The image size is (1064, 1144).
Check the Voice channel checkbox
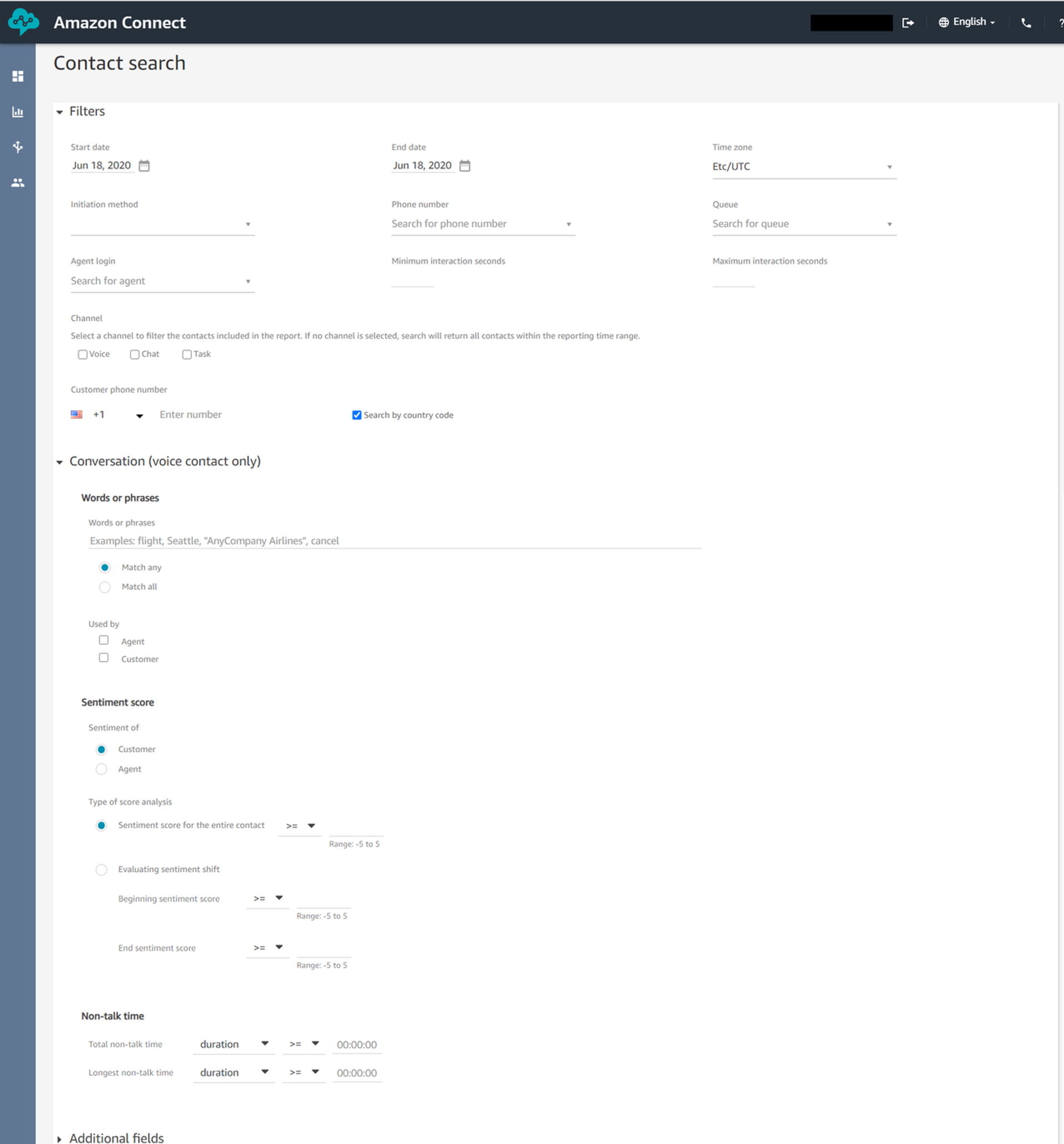[83, 355]
